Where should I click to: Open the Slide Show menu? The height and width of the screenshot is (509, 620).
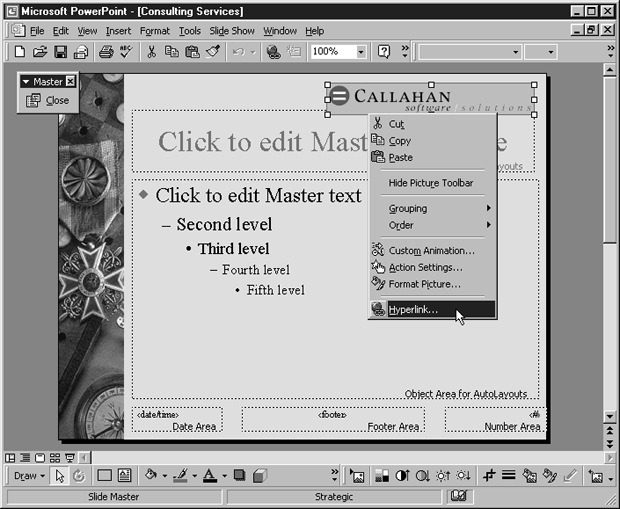[229, 31]
